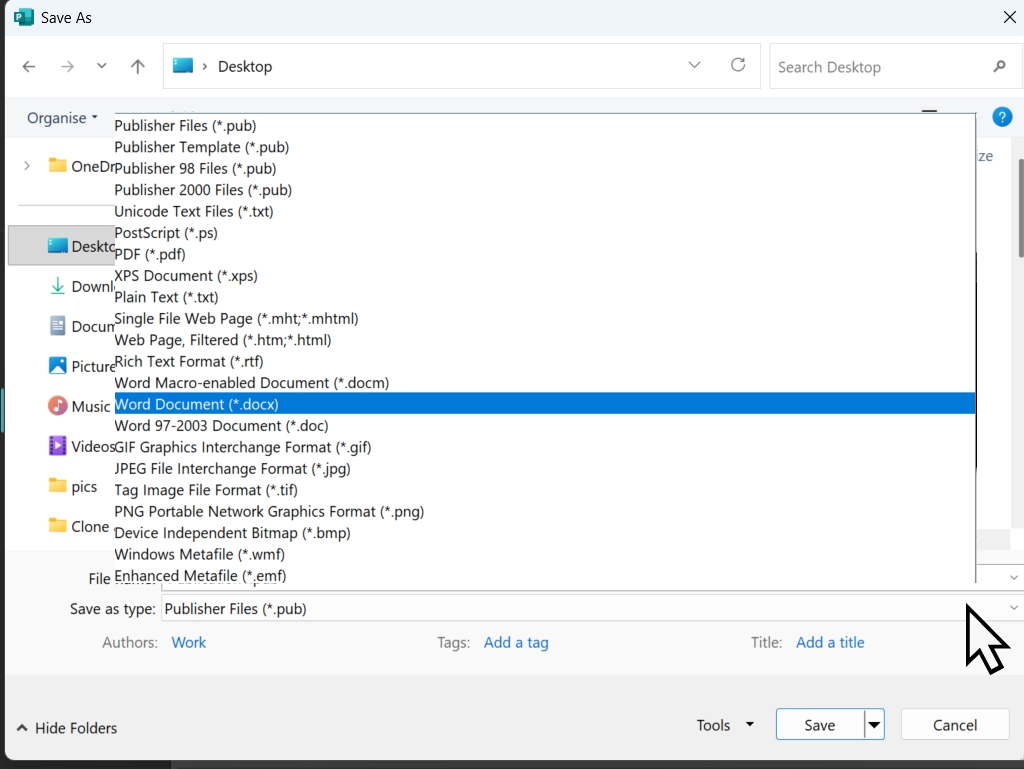
Task: Click the Desktop location icon in address bar
Action: 183,65
